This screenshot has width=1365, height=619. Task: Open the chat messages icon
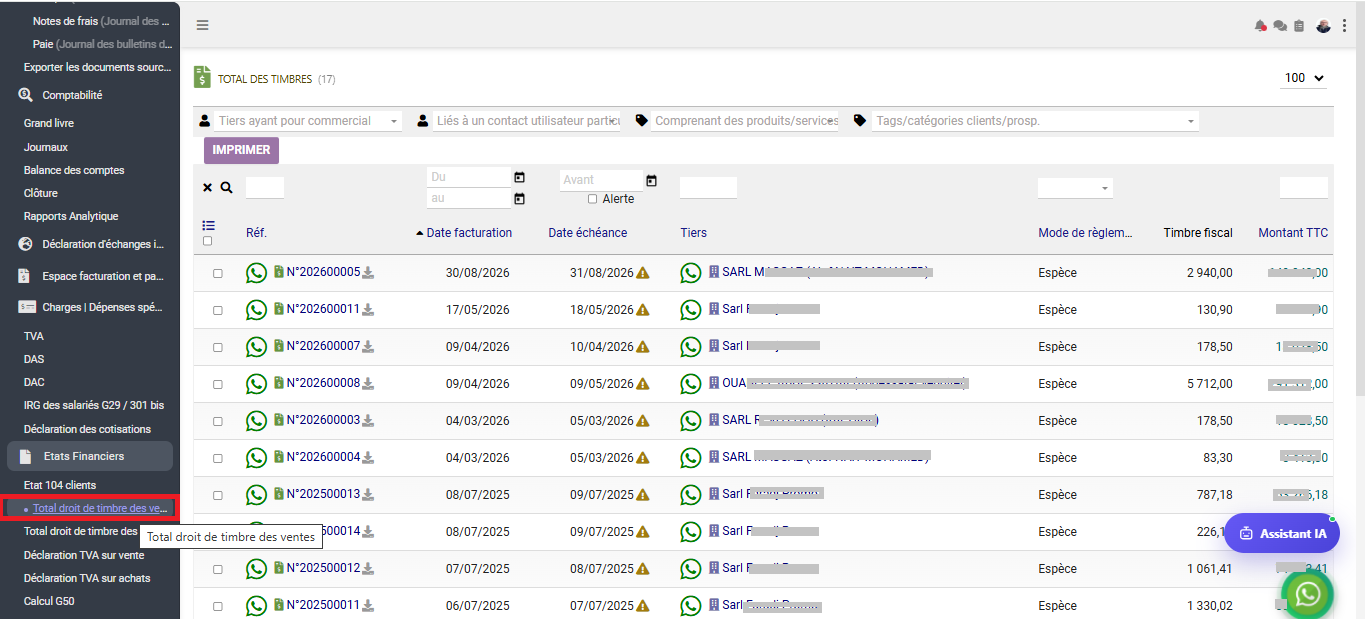point(1279,26)
